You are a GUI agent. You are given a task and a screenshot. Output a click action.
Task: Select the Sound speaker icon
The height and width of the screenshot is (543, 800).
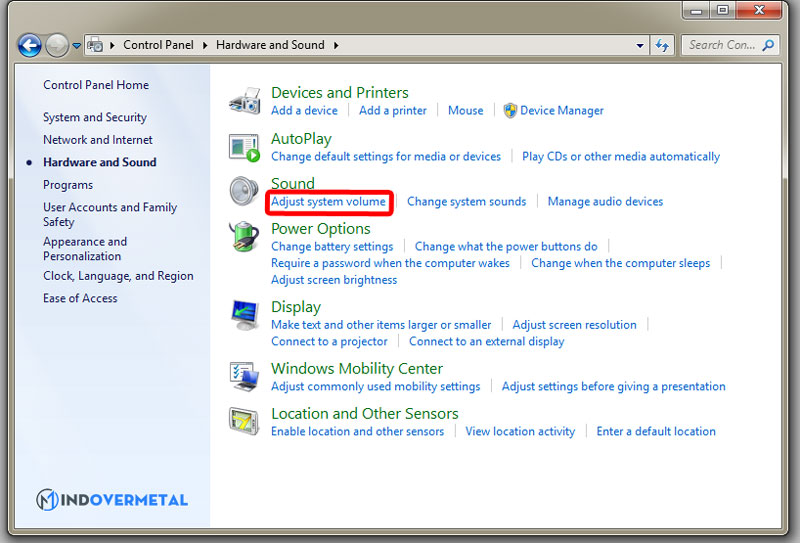(x=244, y=191)
